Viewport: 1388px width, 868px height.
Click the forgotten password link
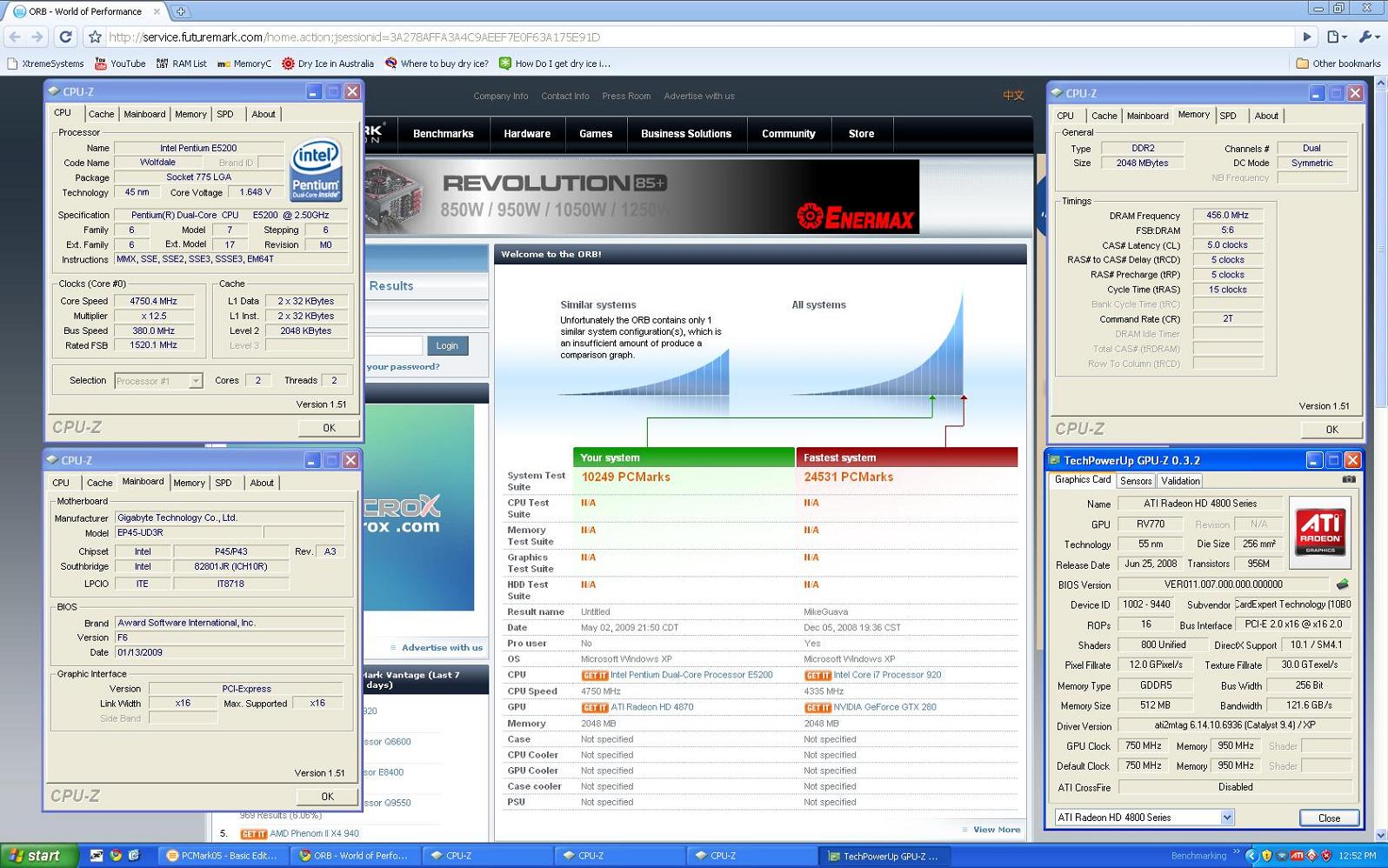coord(403,367)
